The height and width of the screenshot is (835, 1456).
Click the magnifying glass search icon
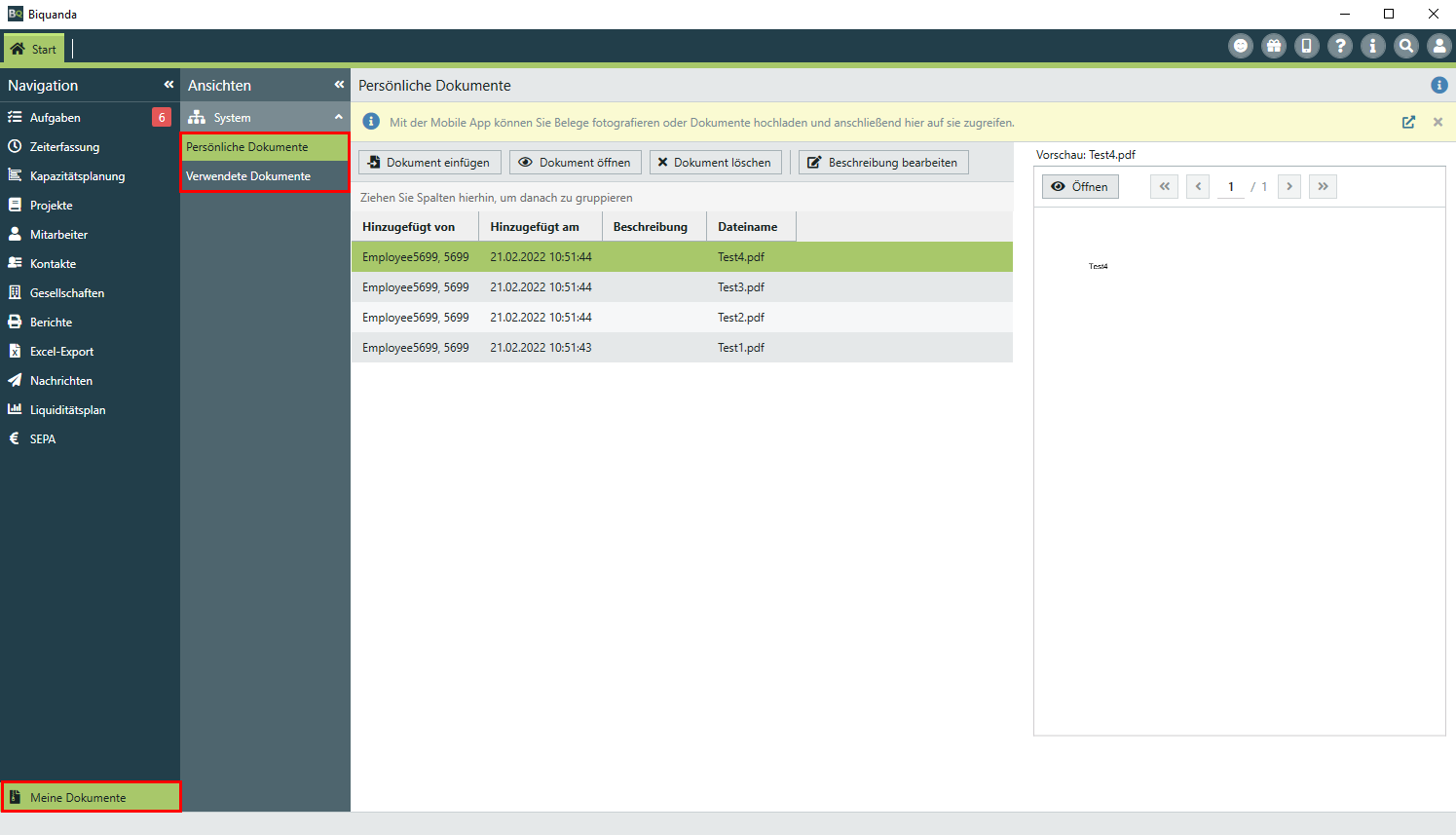tap(1406, 46)
